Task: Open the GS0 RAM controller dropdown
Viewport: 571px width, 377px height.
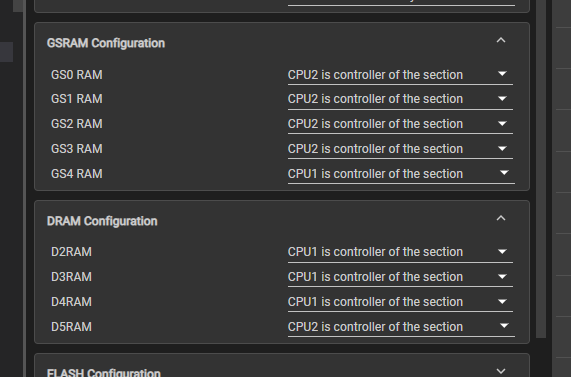Action: (x=400, y=75)
